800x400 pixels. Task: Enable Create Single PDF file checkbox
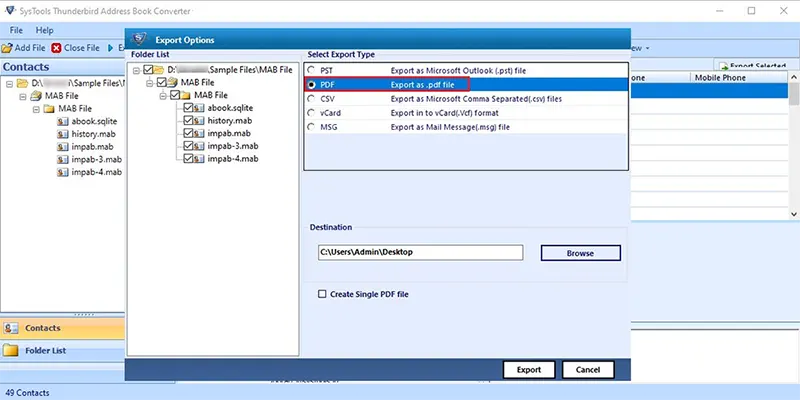point(322,294)
